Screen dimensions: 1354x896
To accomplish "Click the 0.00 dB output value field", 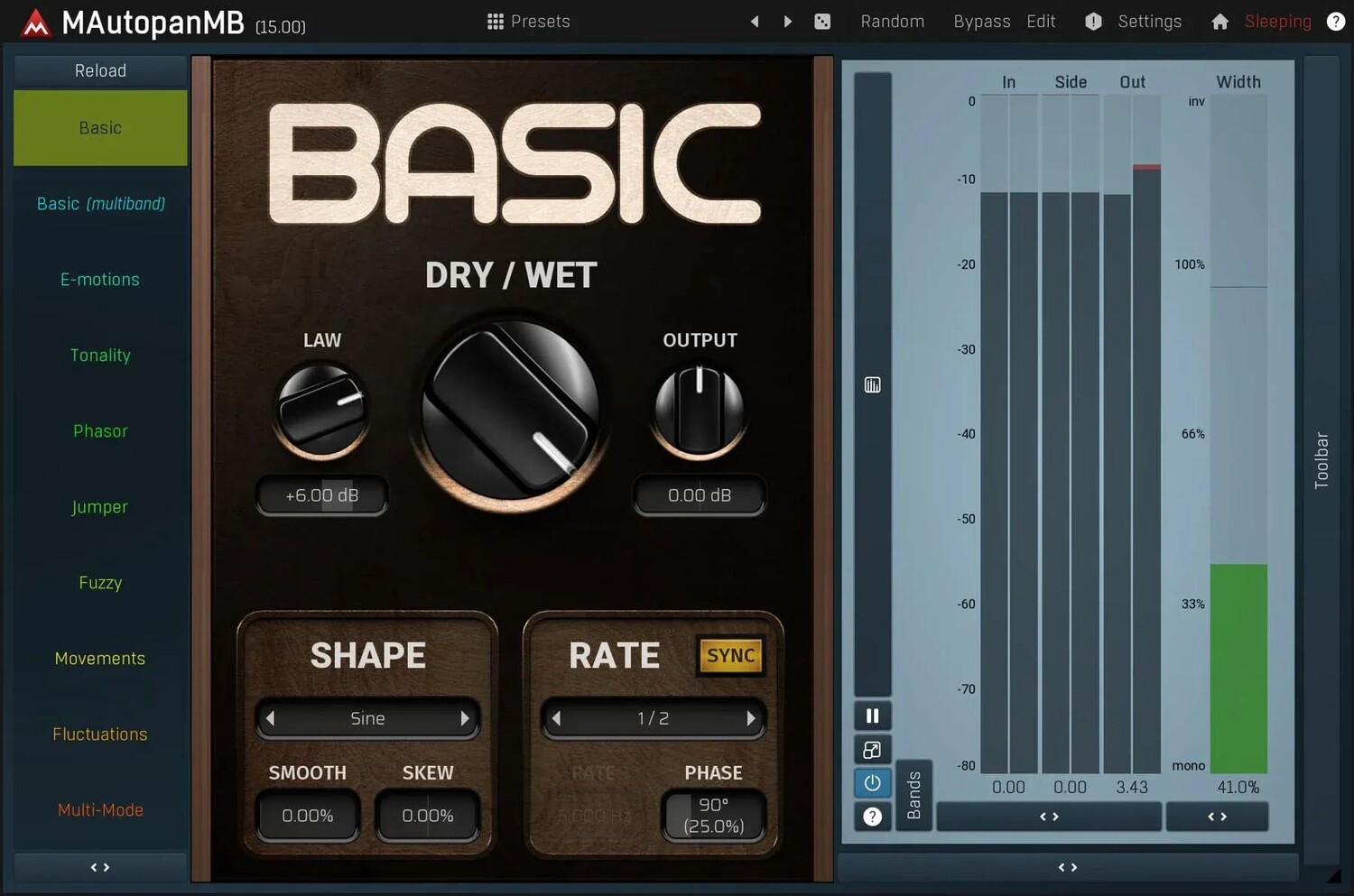I will pos(700,495).
